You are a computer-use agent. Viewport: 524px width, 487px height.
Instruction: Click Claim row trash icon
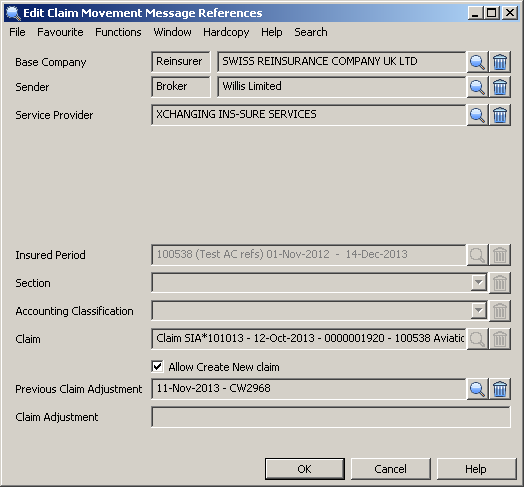pyautogui.click(x=500, y=339)
